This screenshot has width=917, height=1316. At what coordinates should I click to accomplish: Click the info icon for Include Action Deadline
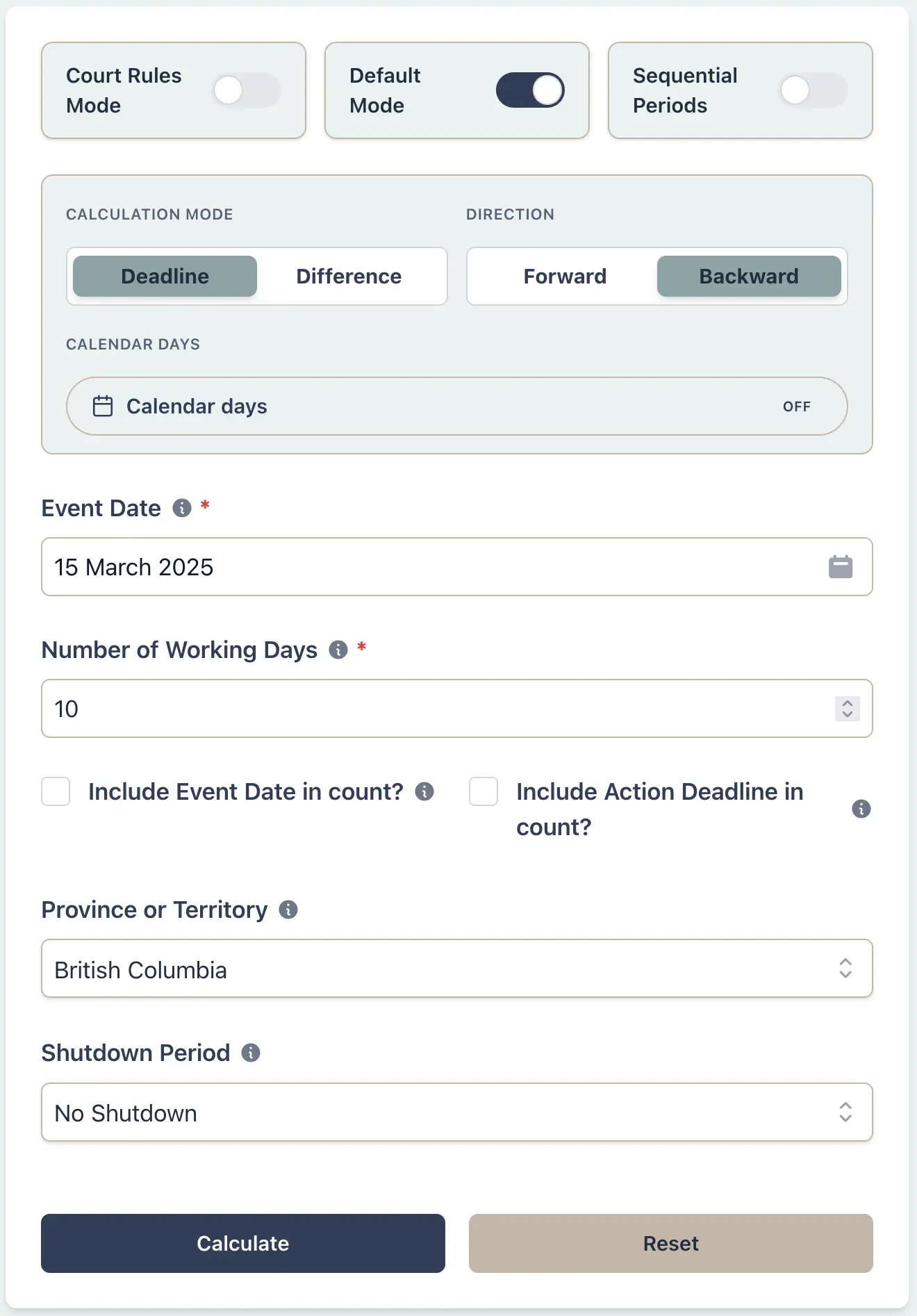point(861,808)
